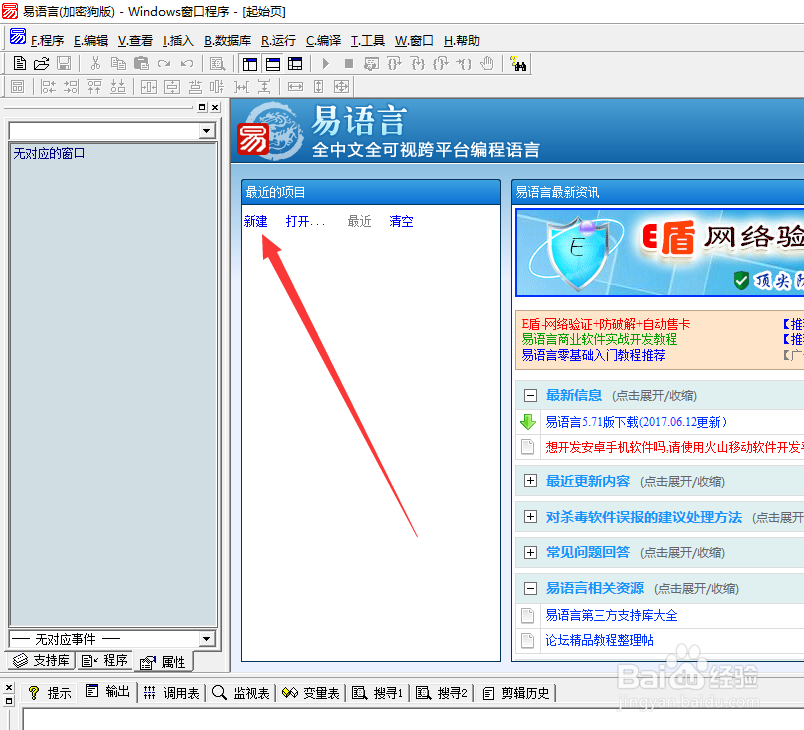804x730 pixels.
Task: Collapse the 易语言相关资源 section
Action: tap(530, 588)
